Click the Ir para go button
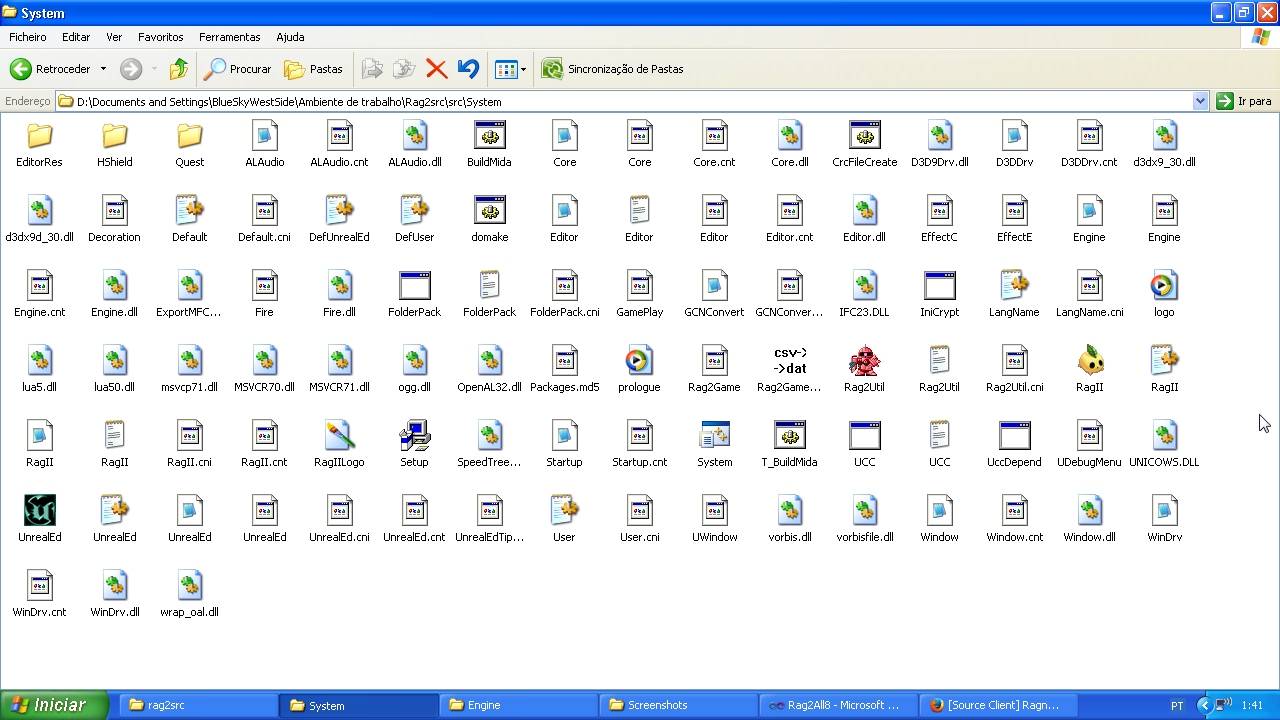 click(x=1244, y=101)
